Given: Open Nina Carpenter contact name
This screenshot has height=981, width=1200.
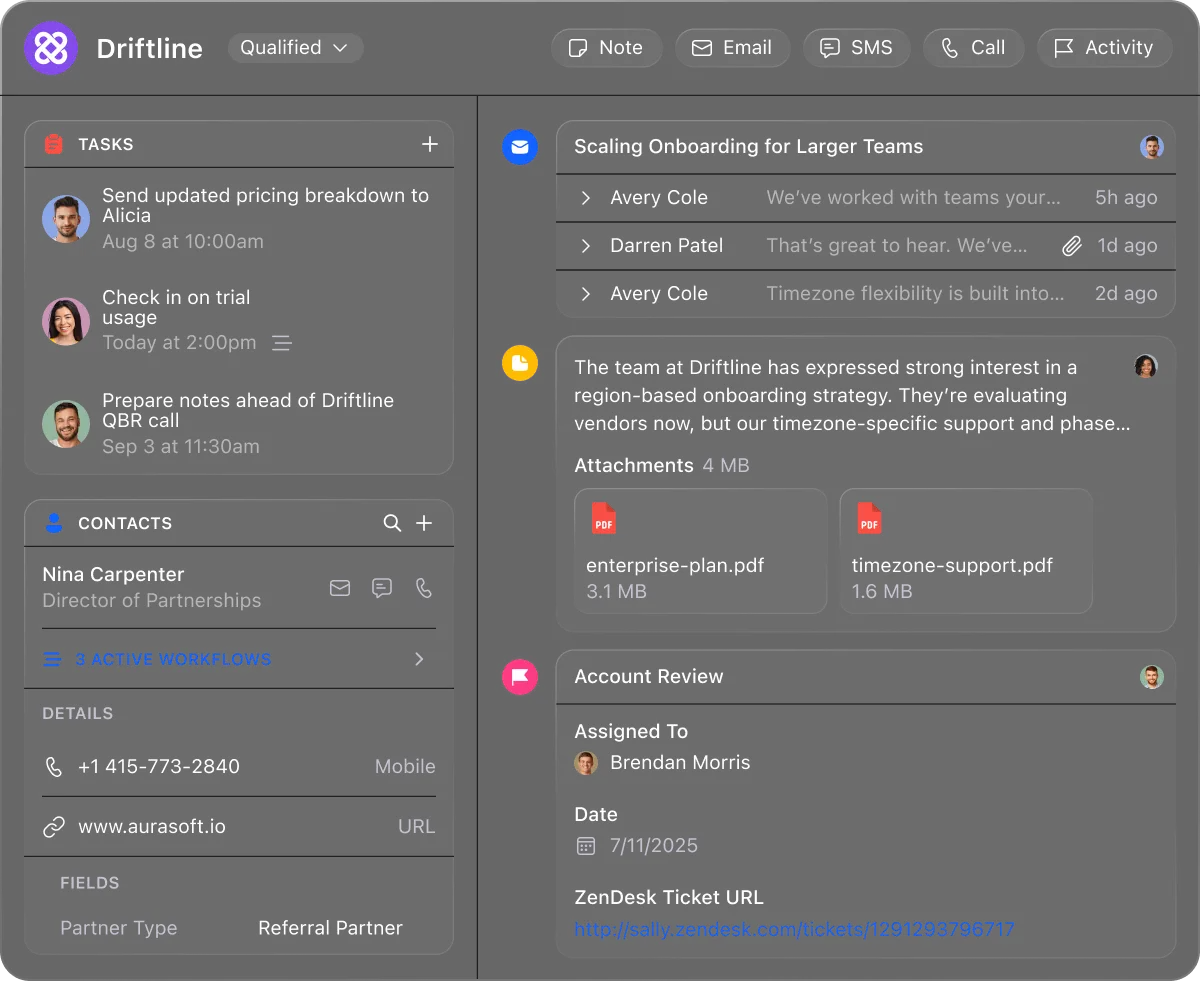Looking at the screenshot, I should (x=113, y=574).
